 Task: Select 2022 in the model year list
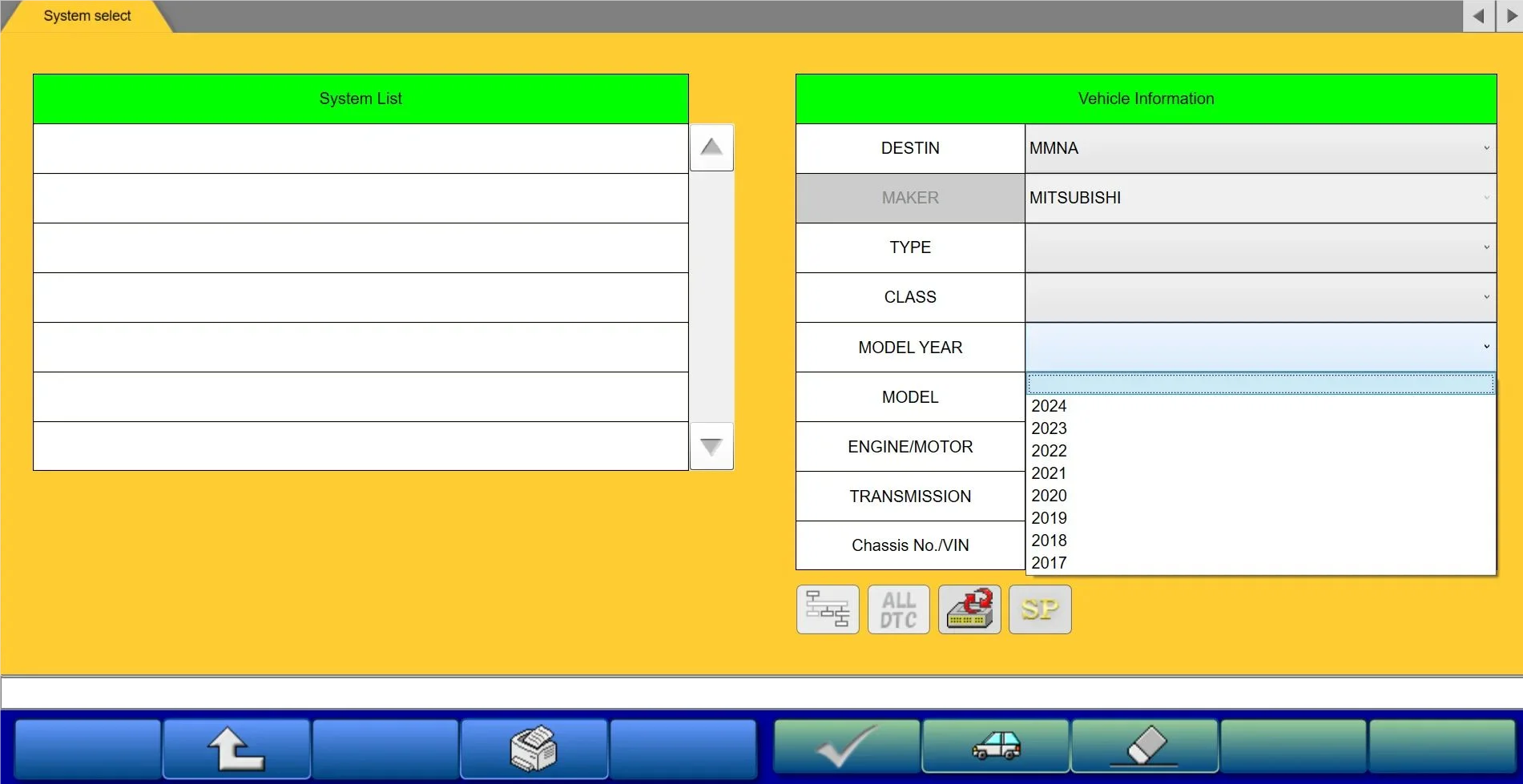[1260, 451]
